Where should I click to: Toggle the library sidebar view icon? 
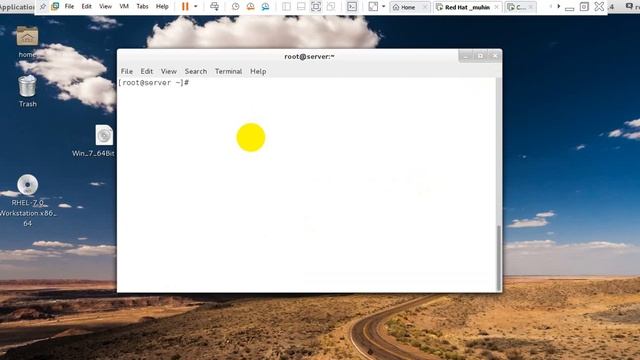tap(287, 7)
